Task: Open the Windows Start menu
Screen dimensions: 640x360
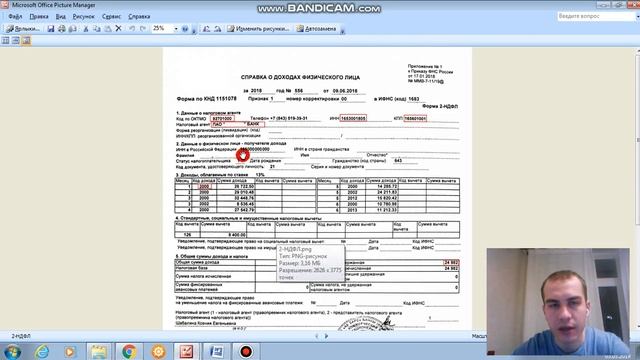Action: point(12,351)
